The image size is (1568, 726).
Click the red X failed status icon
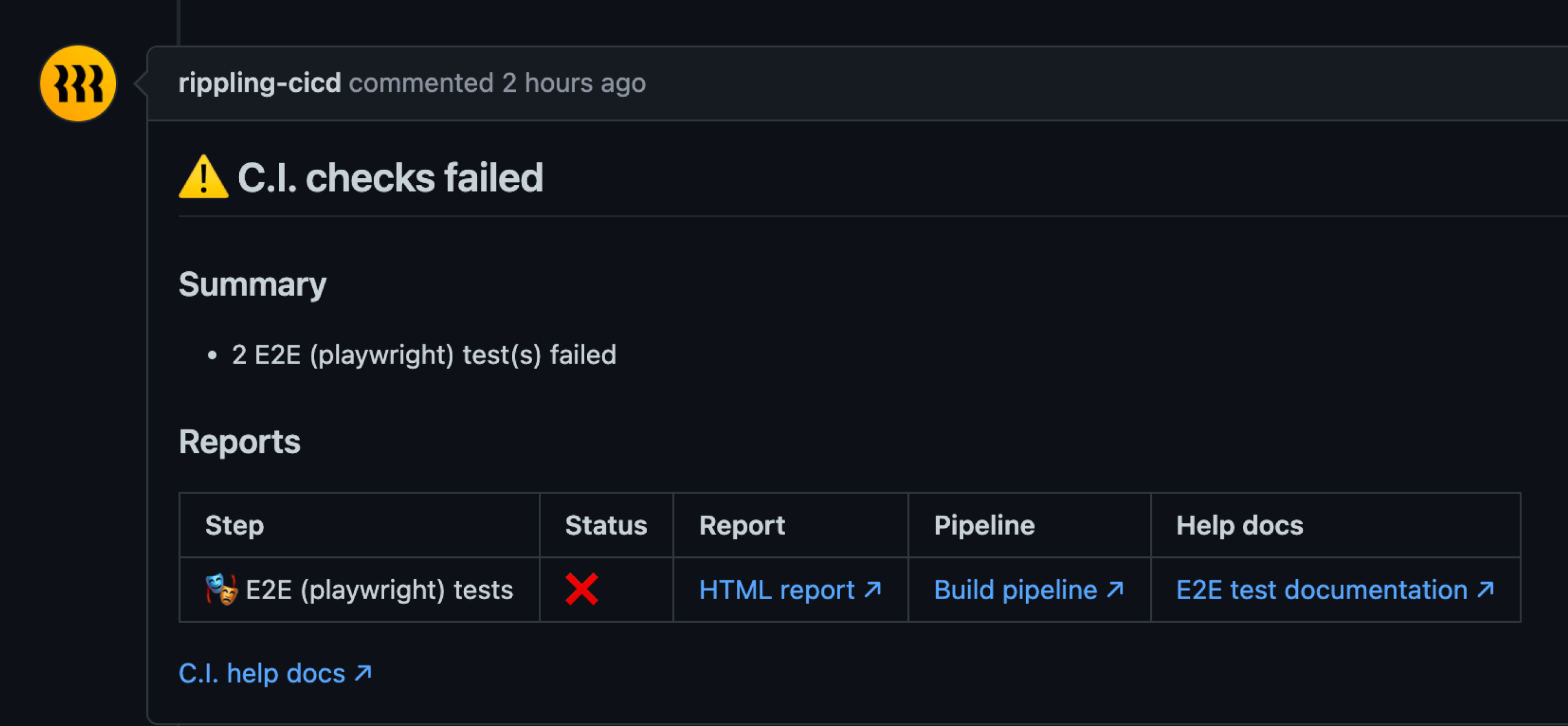click(x=581, y=589)
